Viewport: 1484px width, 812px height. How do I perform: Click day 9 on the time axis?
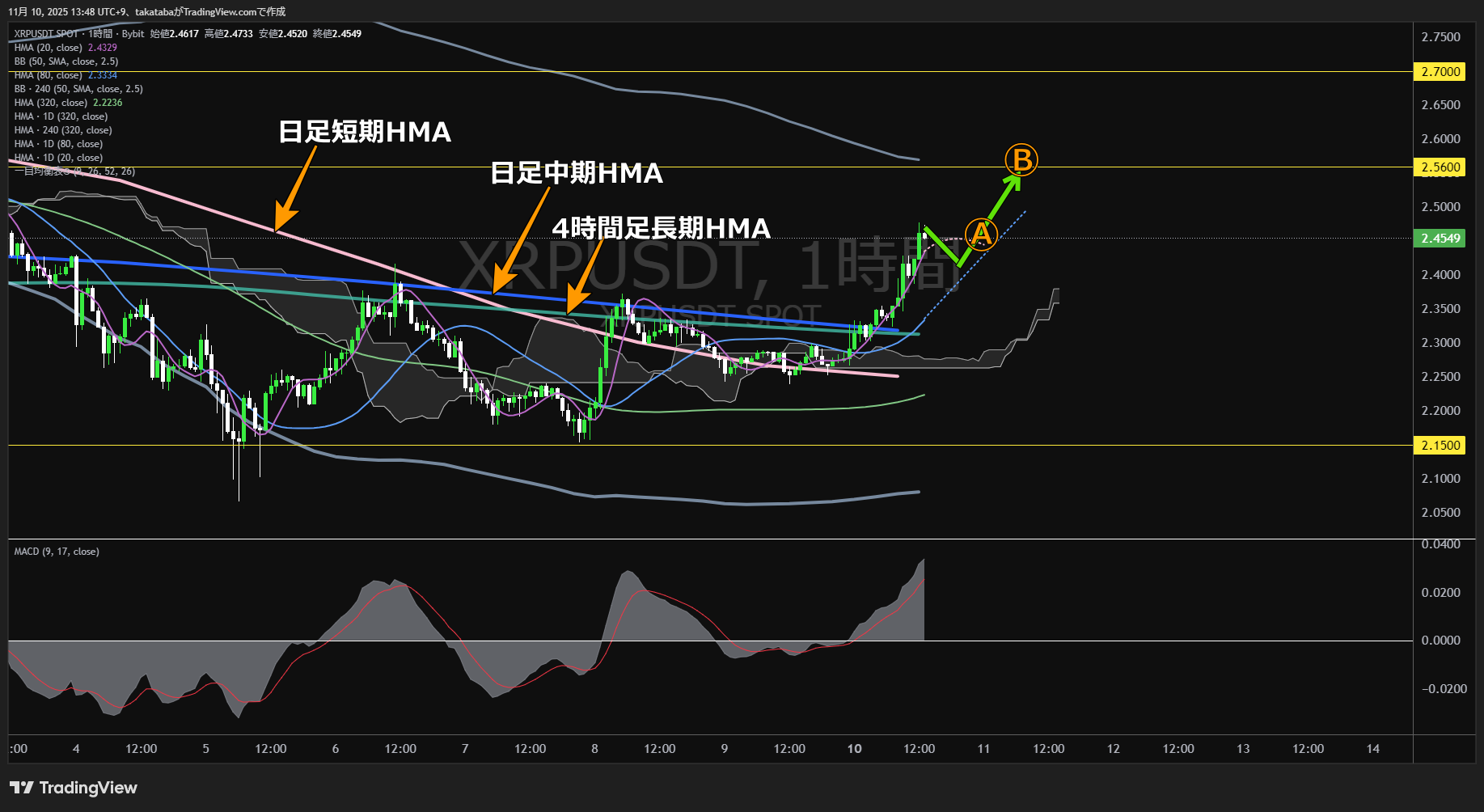click(x=725, y=749)
